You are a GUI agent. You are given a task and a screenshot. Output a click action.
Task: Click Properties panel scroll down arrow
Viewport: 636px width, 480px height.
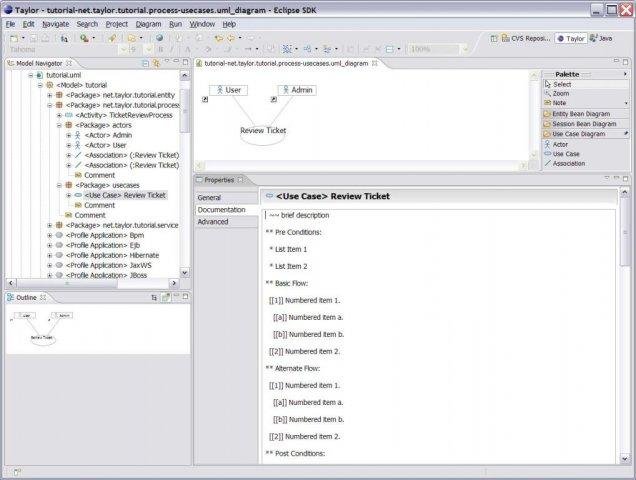(624, 459)
